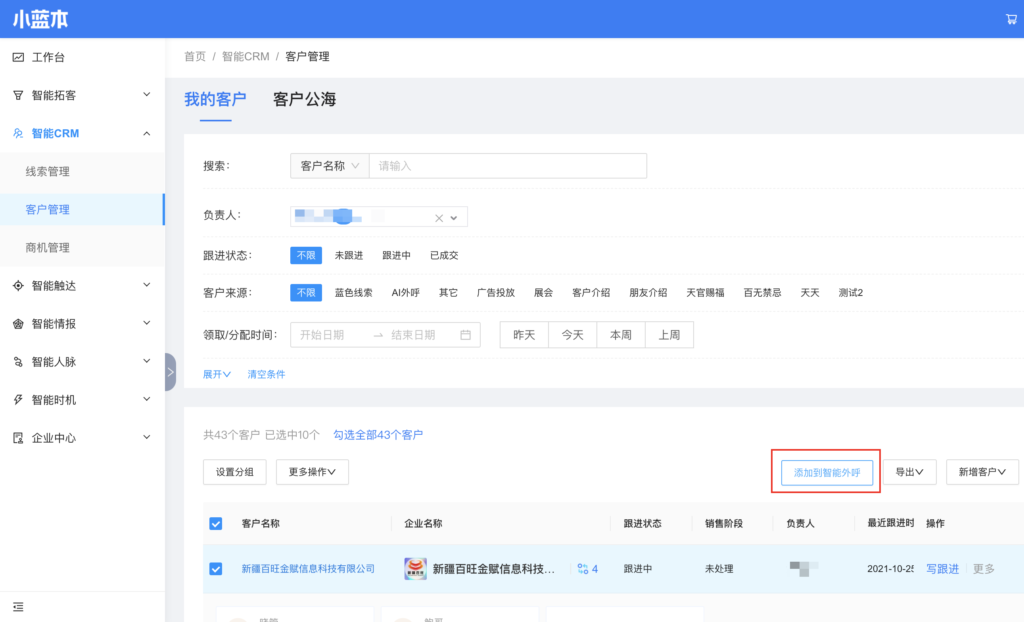Select 未跟进 follow-up status filter
This screenshot has height=622, width=1024.
tap(348, 256)
